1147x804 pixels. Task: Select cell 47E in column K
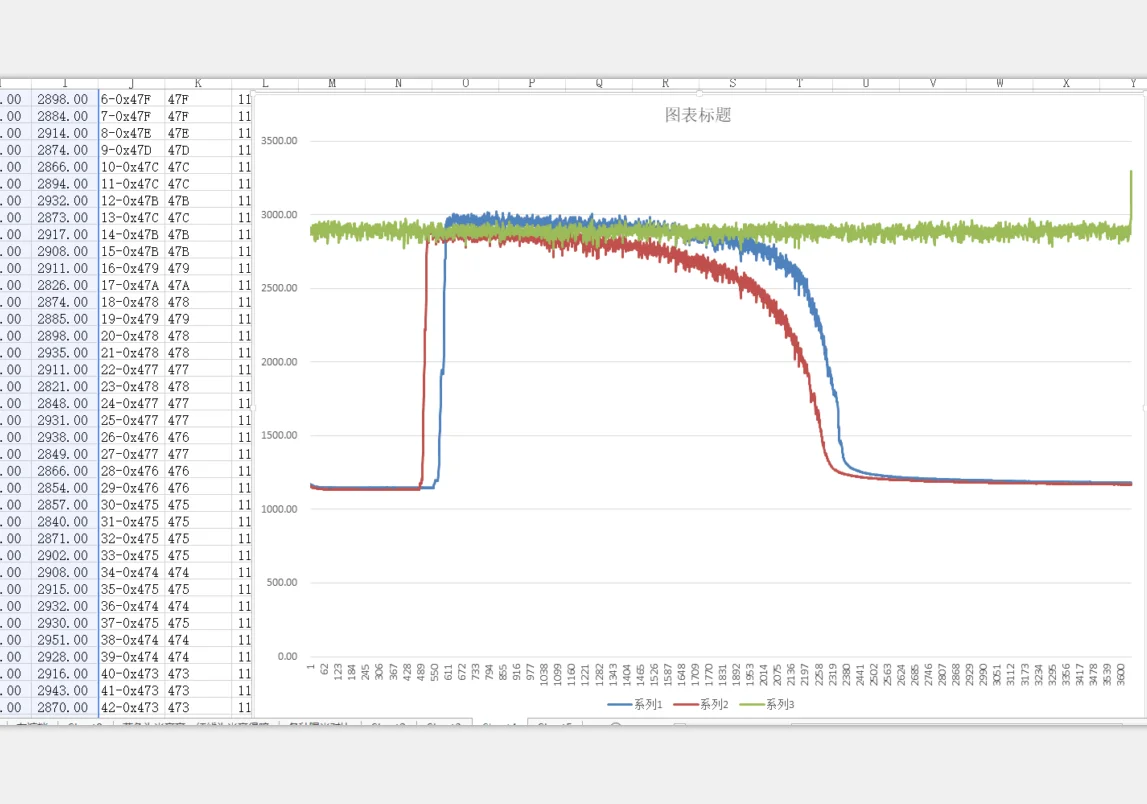point(198,132)
